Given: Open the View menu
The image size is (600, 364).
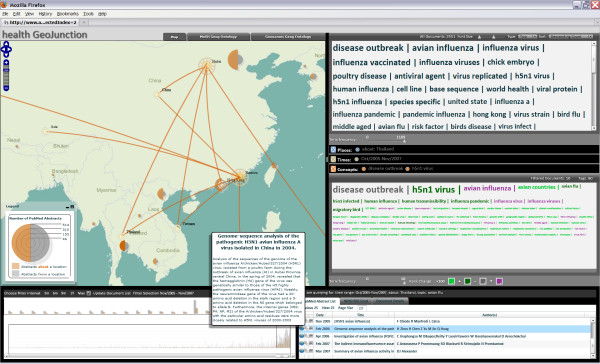Looking at the screenshot, I should 29,14.
